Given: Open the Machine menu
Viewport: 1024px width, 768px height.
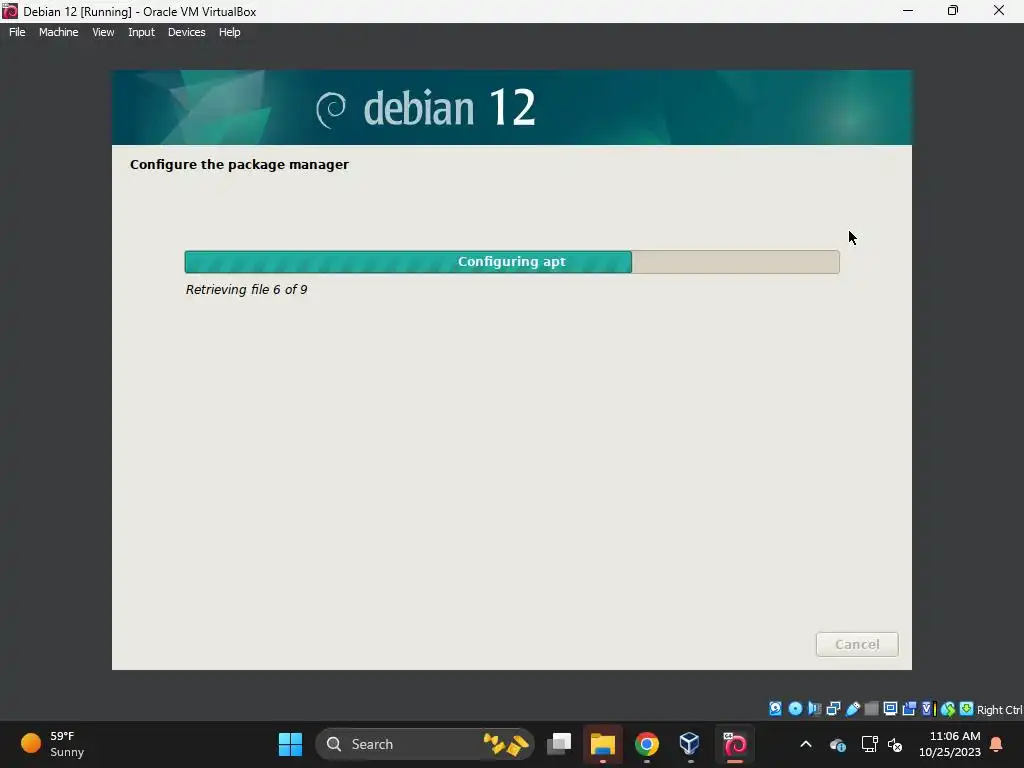Looking at the screenshot, I should (59, 32).
